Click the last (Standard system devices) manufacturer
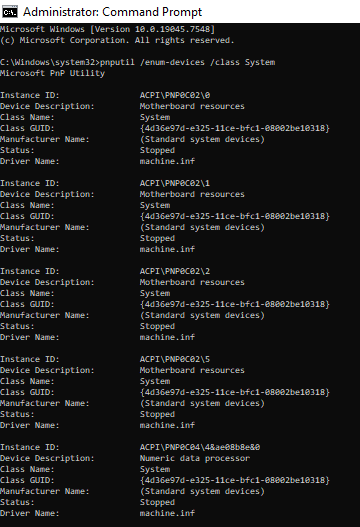 coord(202,492)
